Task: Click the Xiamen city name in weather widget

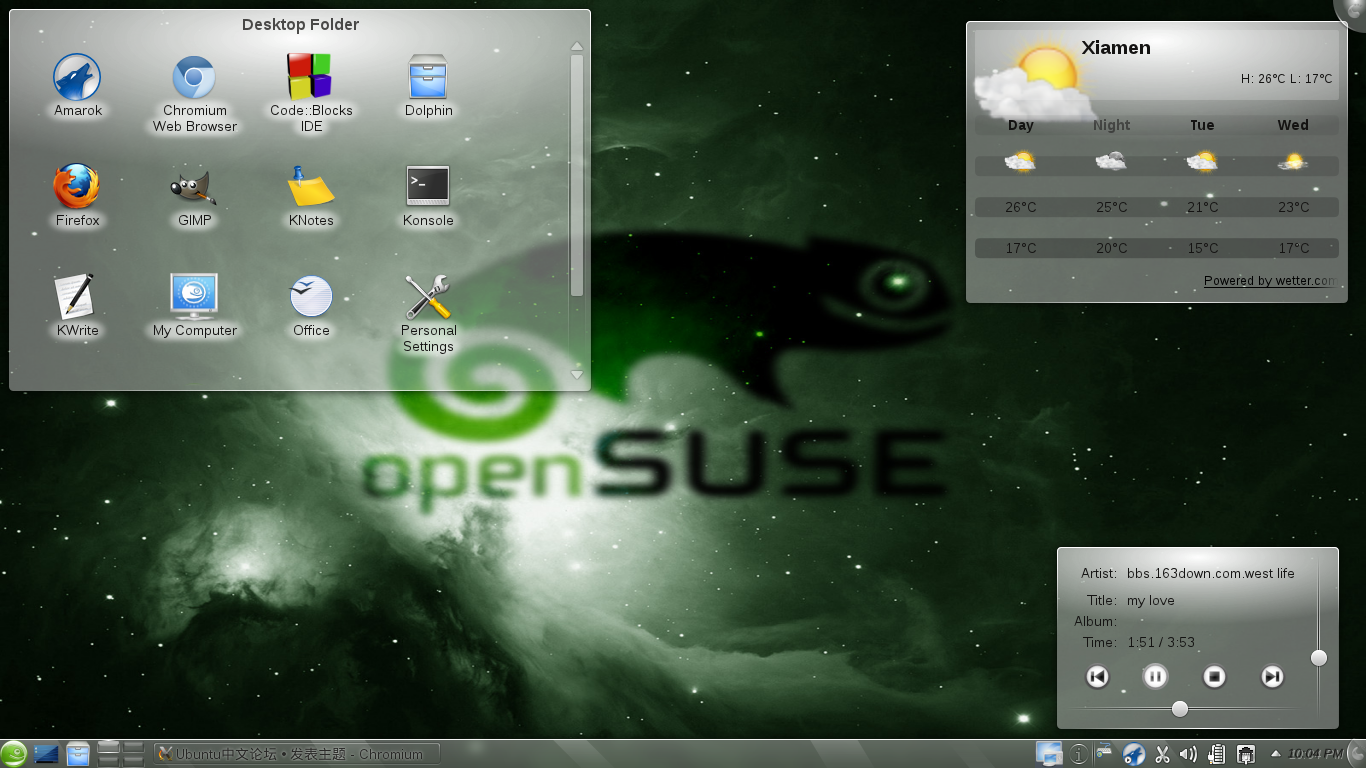Action: (x=1116, y=48)
